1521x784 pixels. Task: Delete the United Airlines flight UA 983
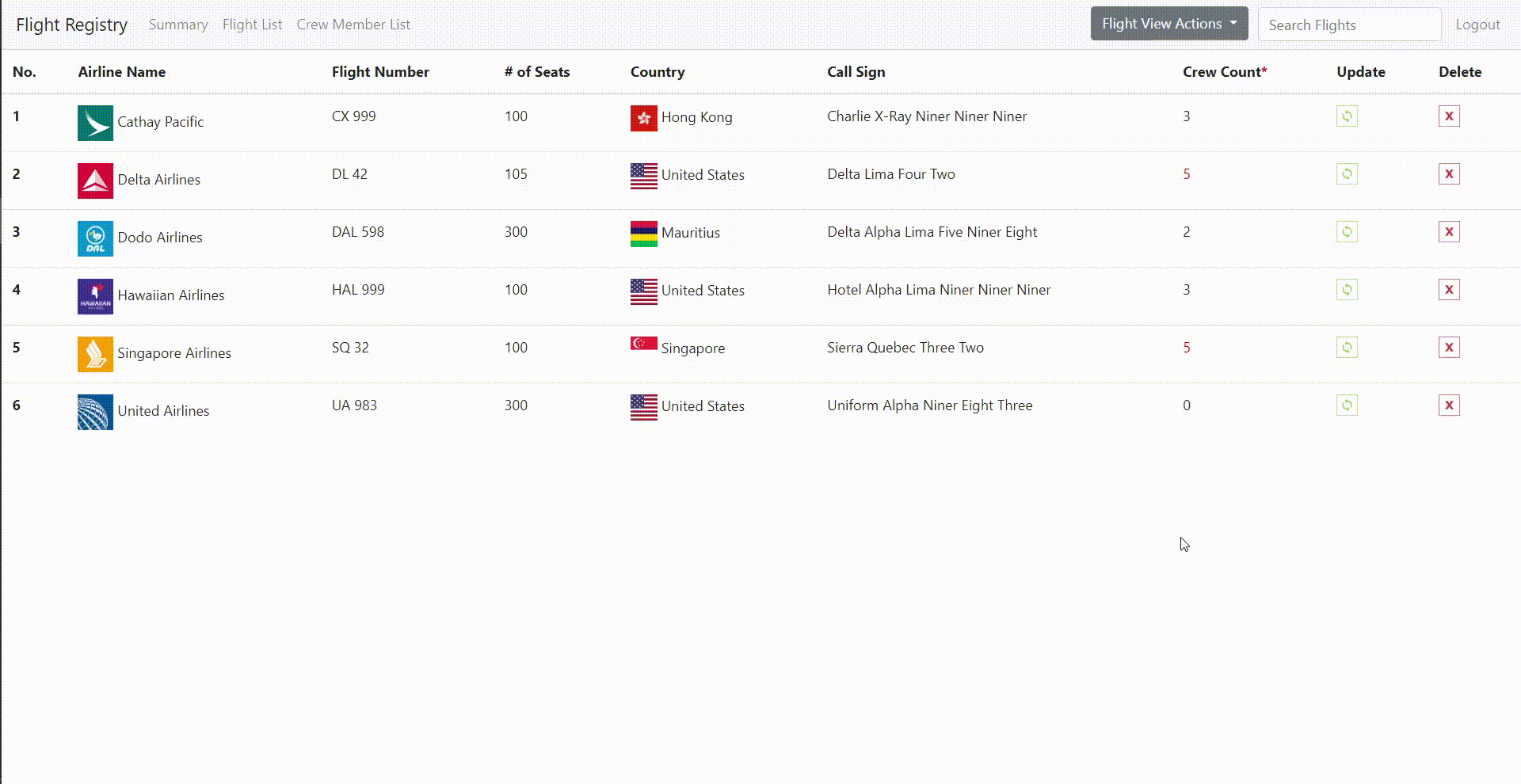click(1449, 405)
